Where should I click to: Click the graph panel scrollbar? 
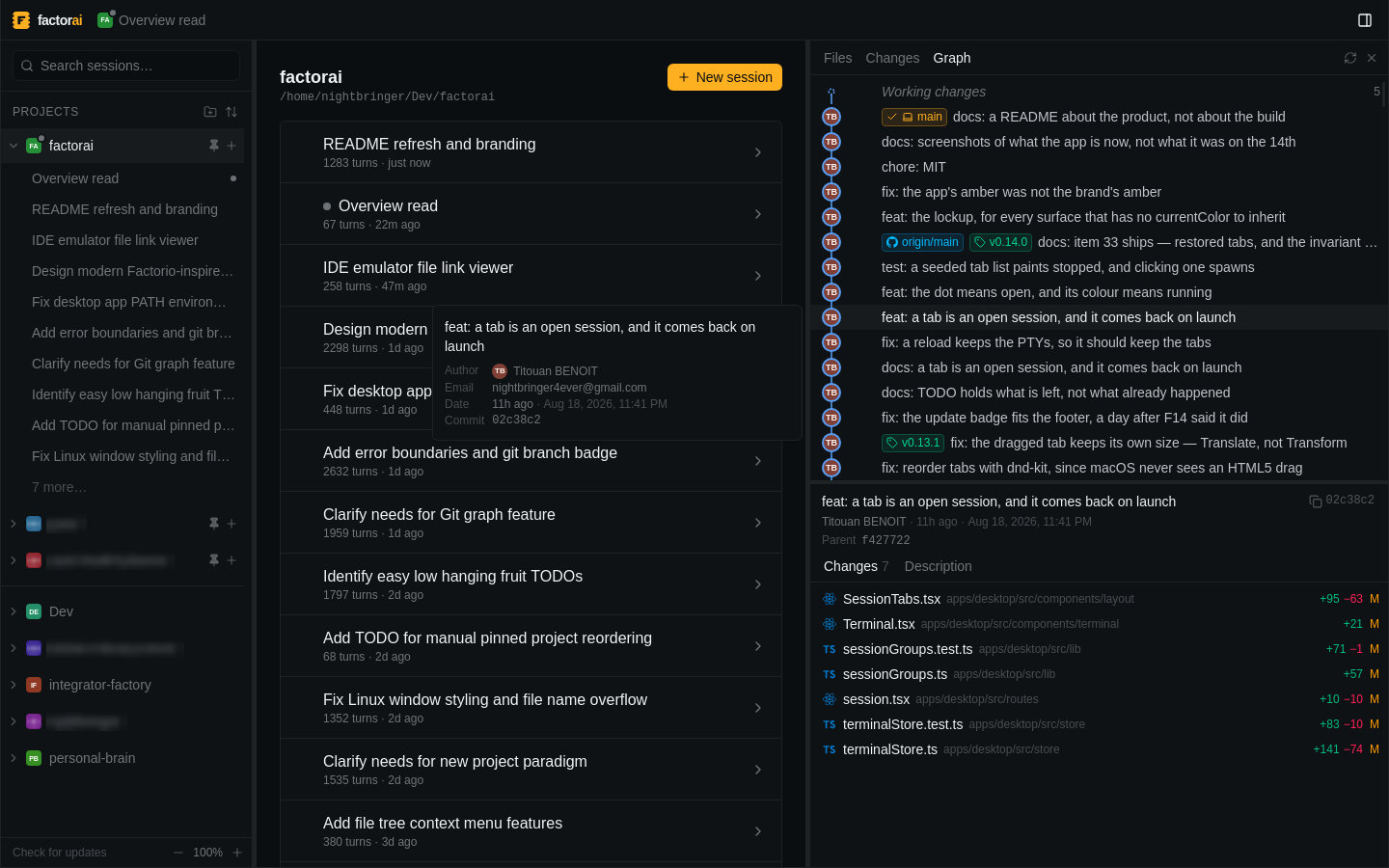1384,95
